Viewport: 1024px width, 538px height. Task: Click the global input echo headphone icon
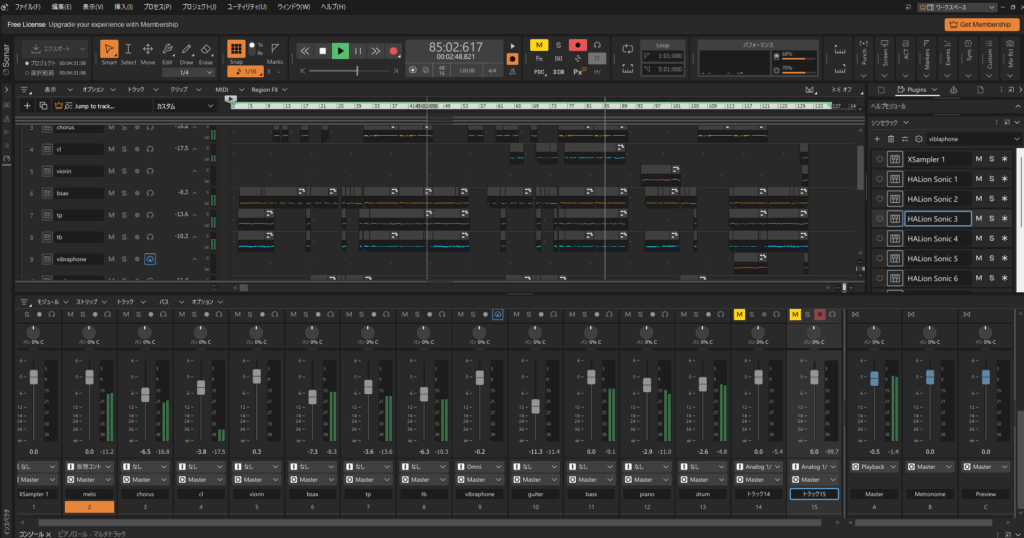click(x=597, y=45)
